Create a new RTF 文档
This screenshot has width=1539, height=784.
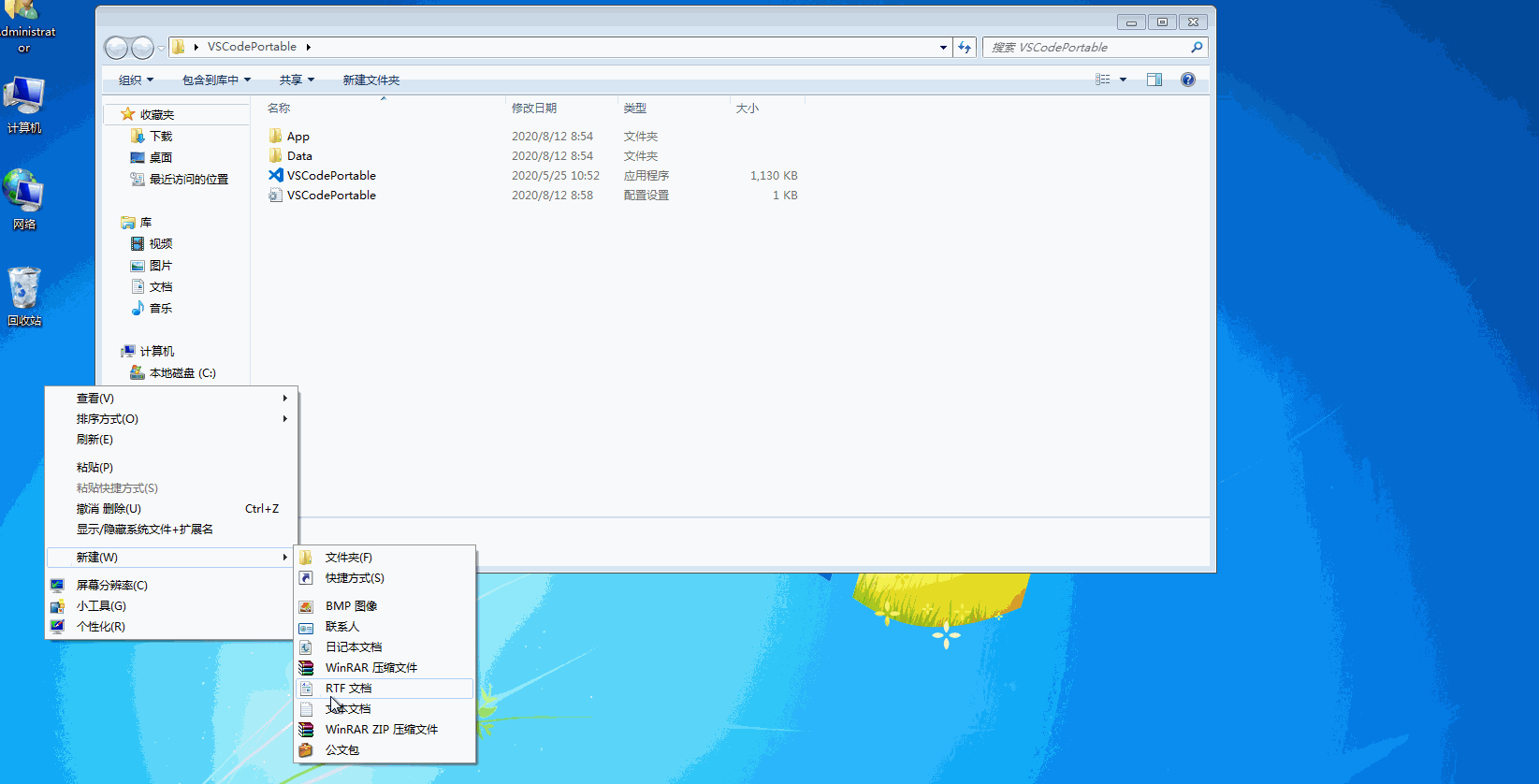click(x=385, y=689)
